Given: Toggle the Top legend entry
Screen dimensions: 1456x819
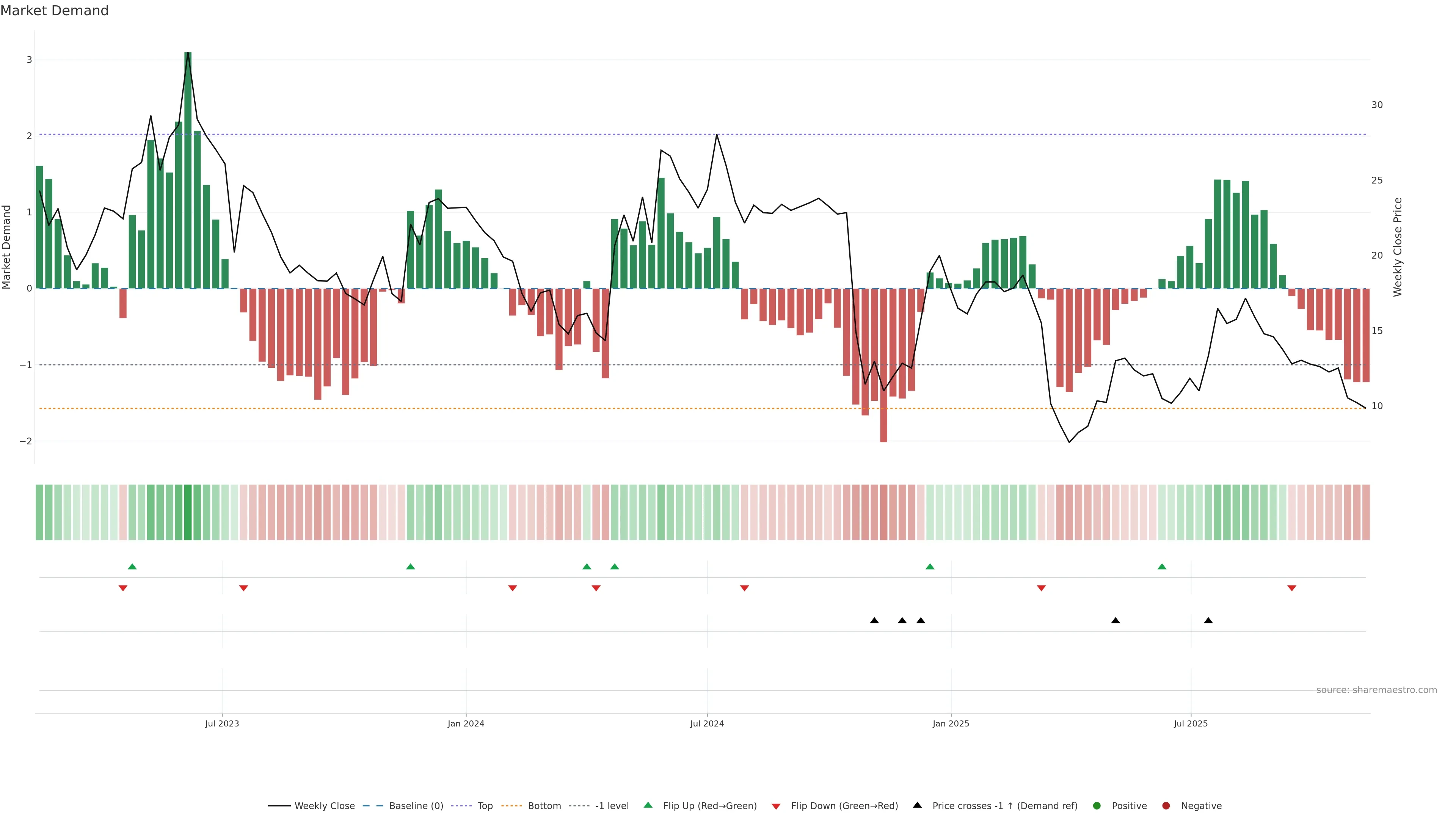Looking at the screenshot, I should point(485,805).
